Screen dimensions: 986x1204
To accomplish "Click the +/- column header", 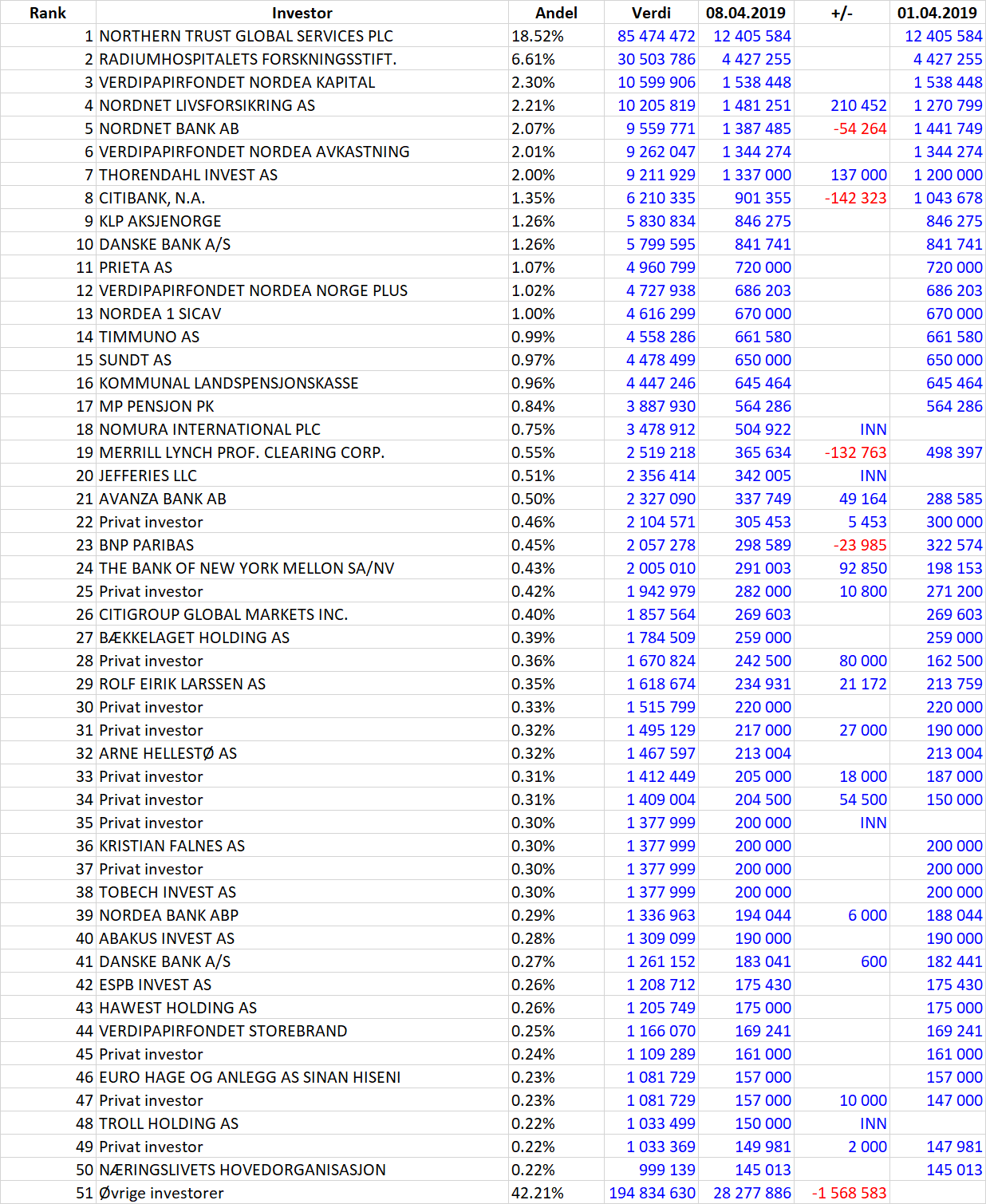I will (842, 13).
